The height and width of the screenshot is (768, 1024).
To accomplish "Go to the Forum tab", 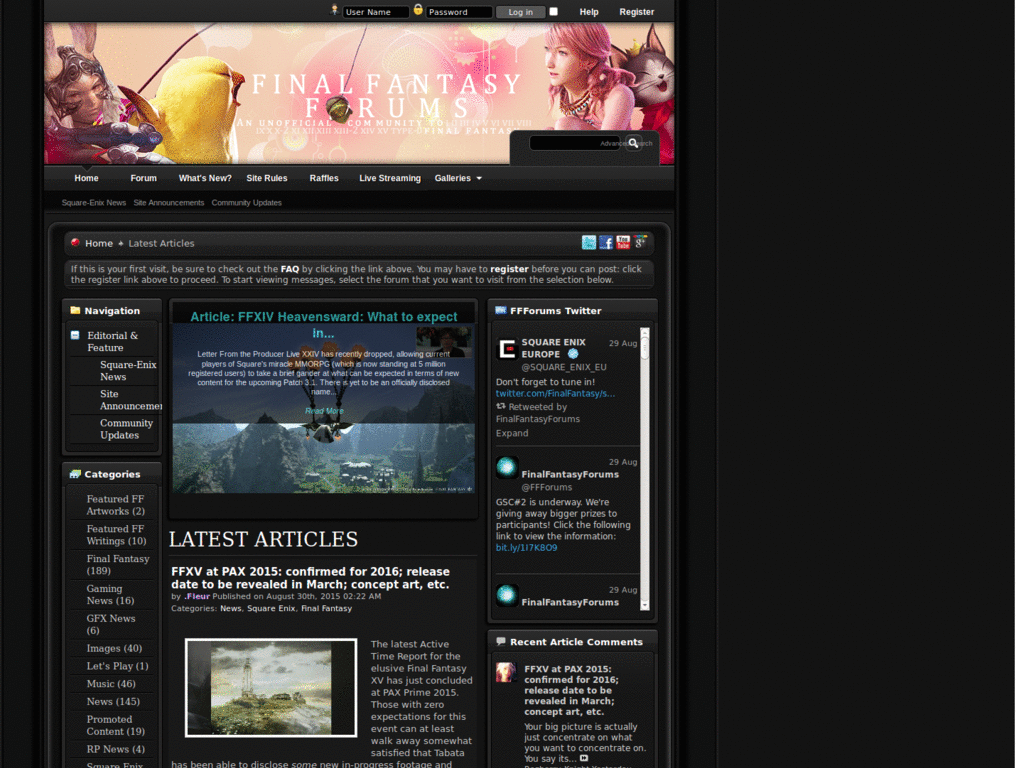I will (143, 178).
